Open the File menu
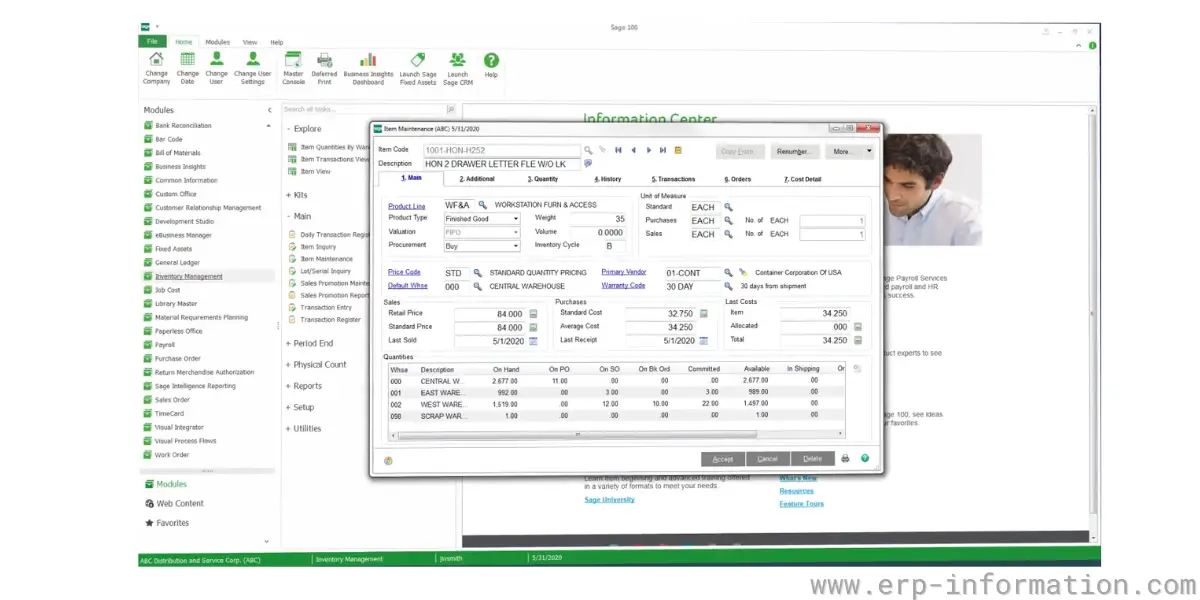This screenshot has width=1200, height=600. pyautogui.click(x=152, y=42)
